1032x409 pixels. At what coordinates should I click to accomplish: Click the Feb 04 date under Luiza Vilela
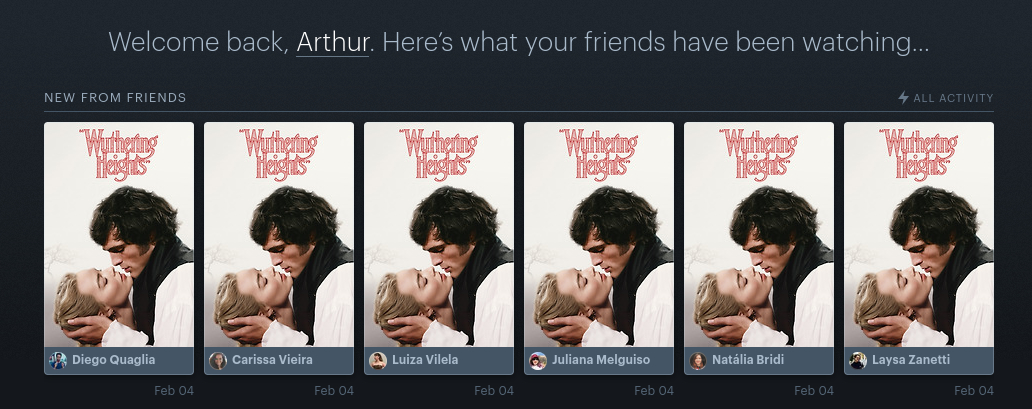(x=494, y=391)
